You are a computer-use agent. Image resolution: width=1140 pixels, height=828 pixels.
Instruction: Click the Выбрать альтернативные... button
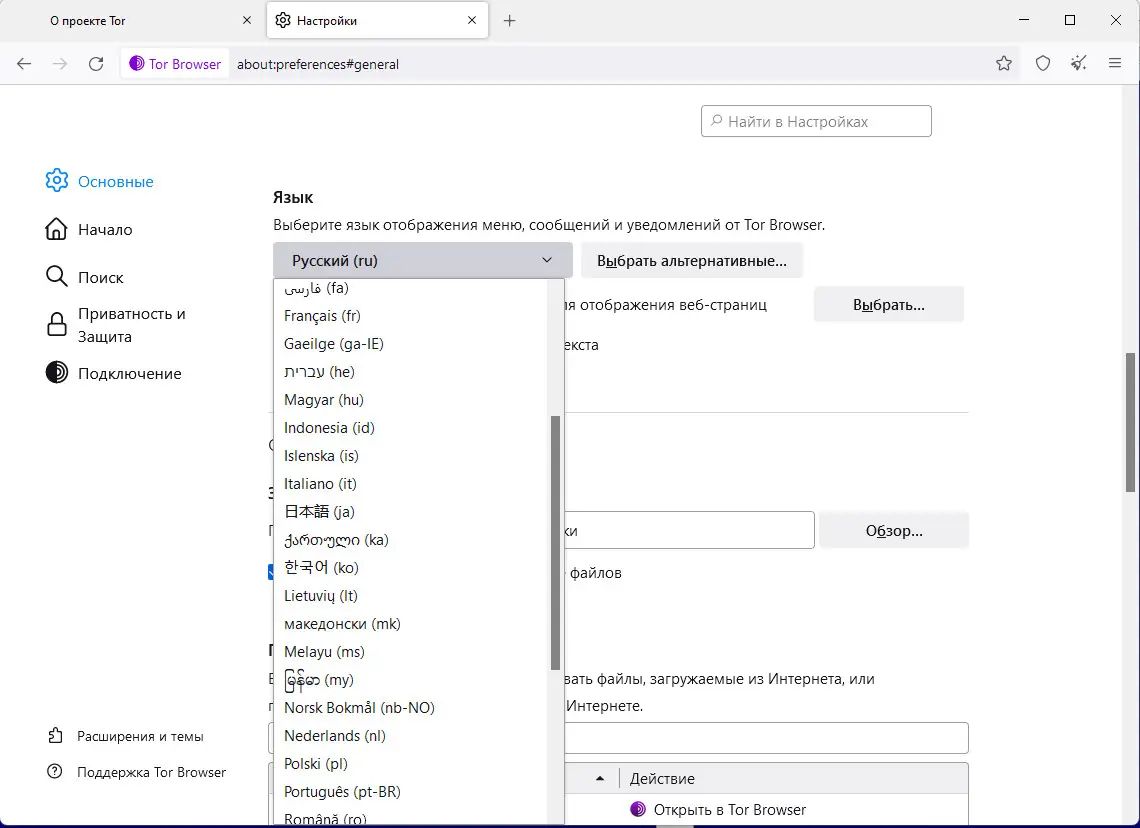(x=692, y=260)
